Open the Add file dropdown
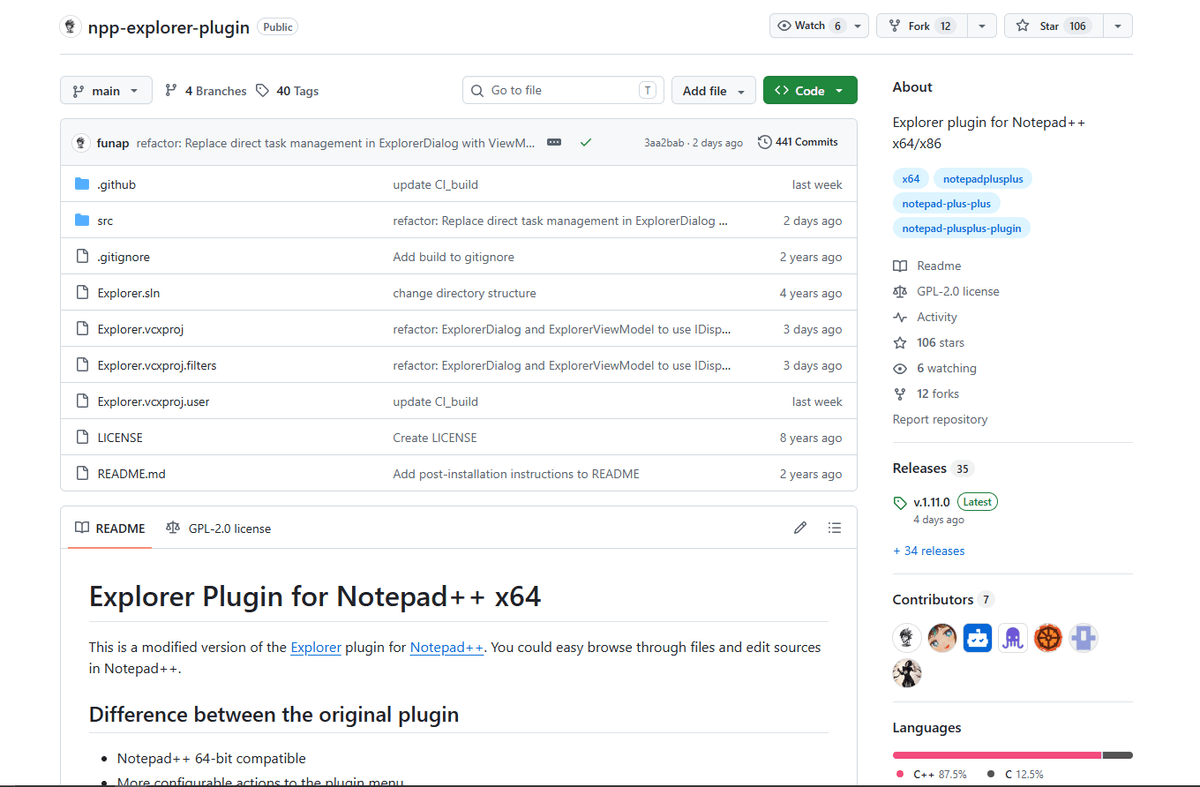The height and width of the screenshot is (787, 1200). [x=713, y=91]
